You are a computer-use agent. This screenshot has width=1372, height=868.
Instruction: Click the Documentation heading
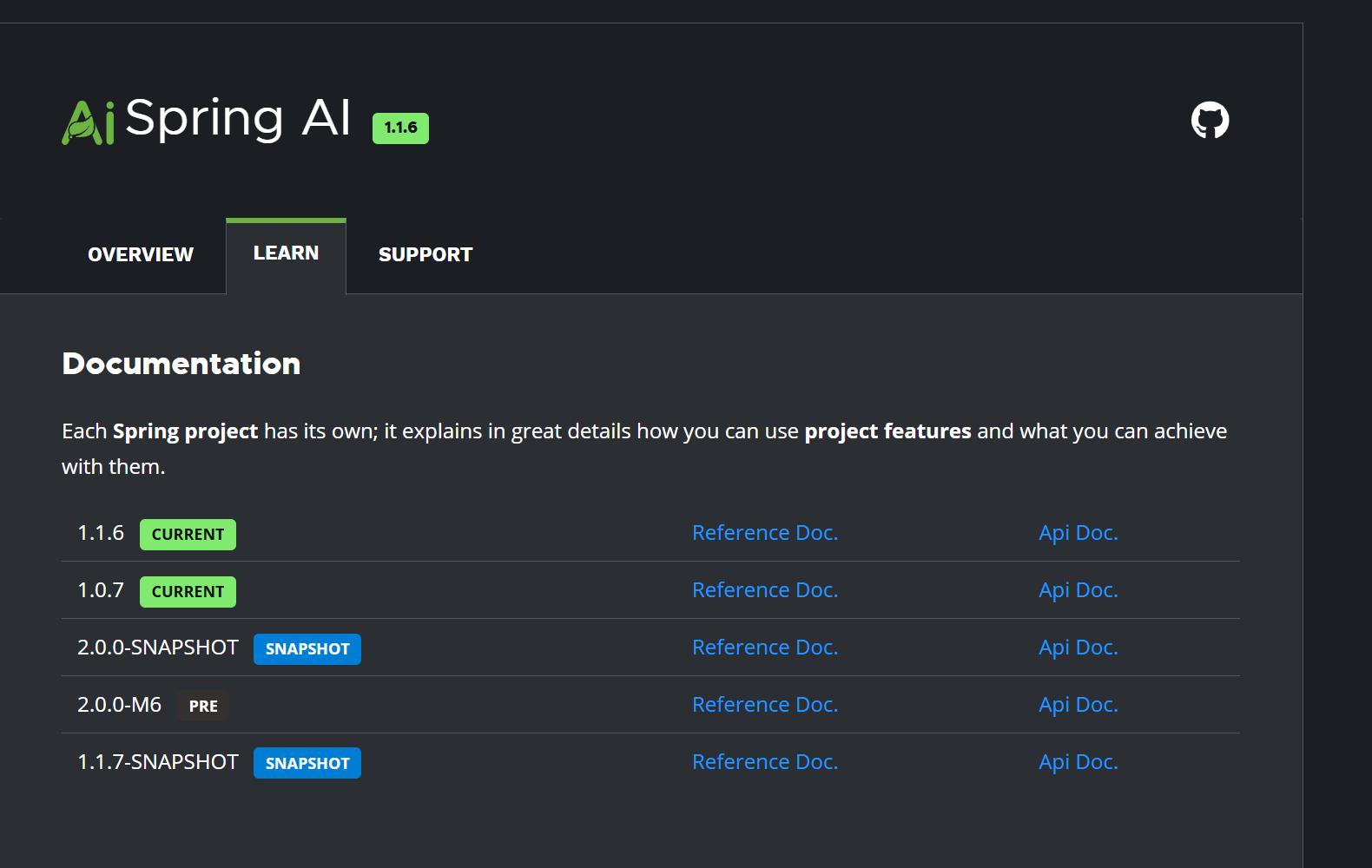(x=181, y=364)
